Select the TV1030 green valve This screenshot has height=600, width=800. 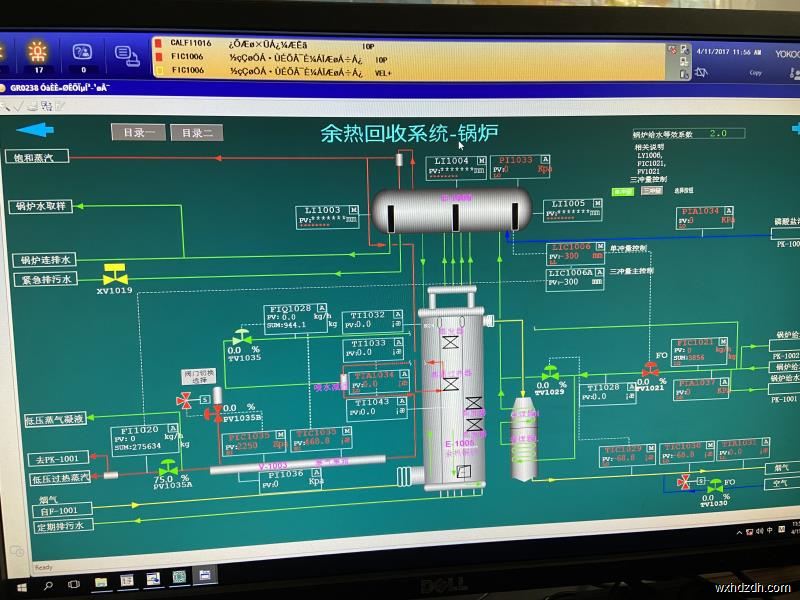point(715,486)
